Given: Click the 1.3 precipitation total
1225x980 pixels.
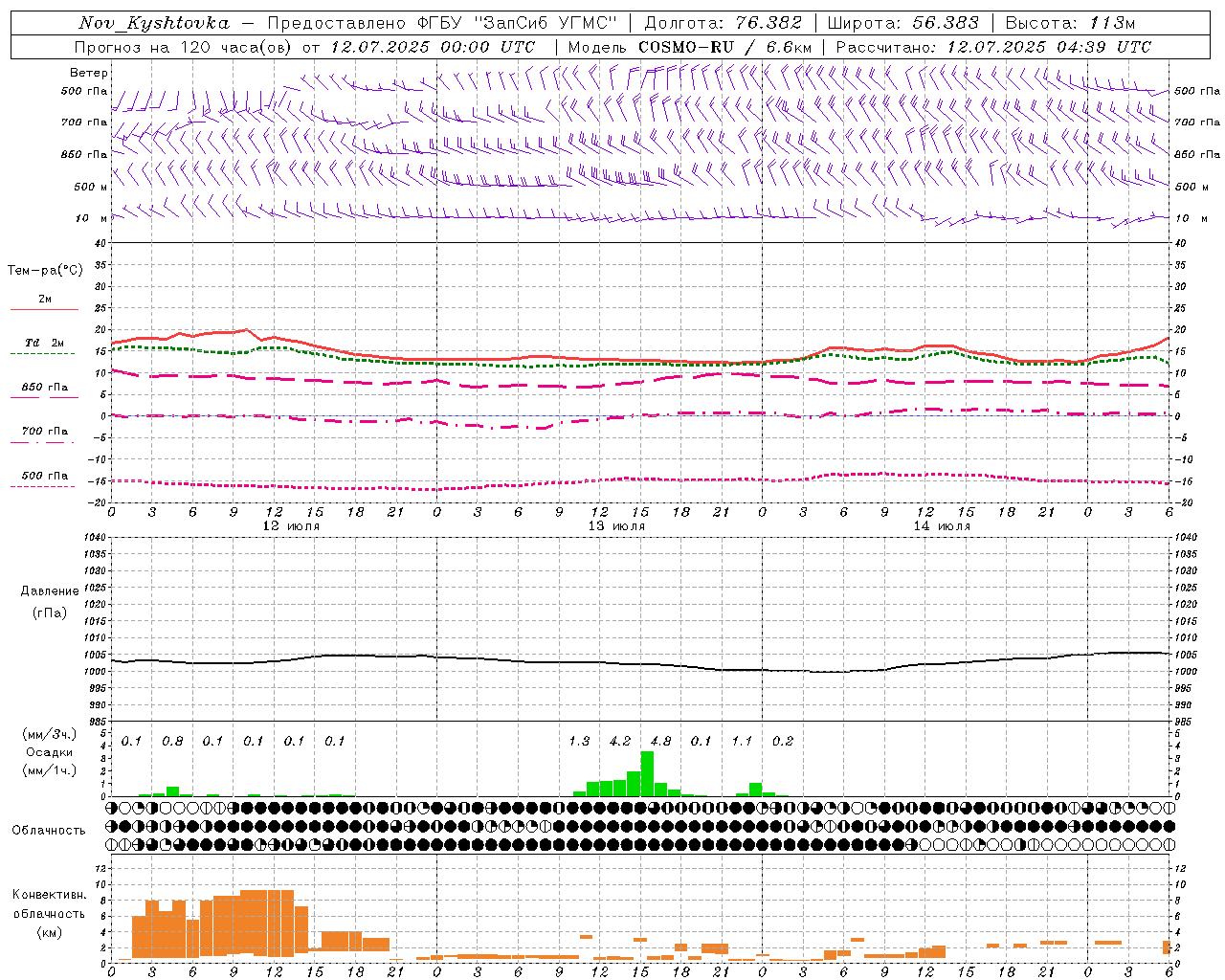Looking at the screenshot, I should 579,742.
